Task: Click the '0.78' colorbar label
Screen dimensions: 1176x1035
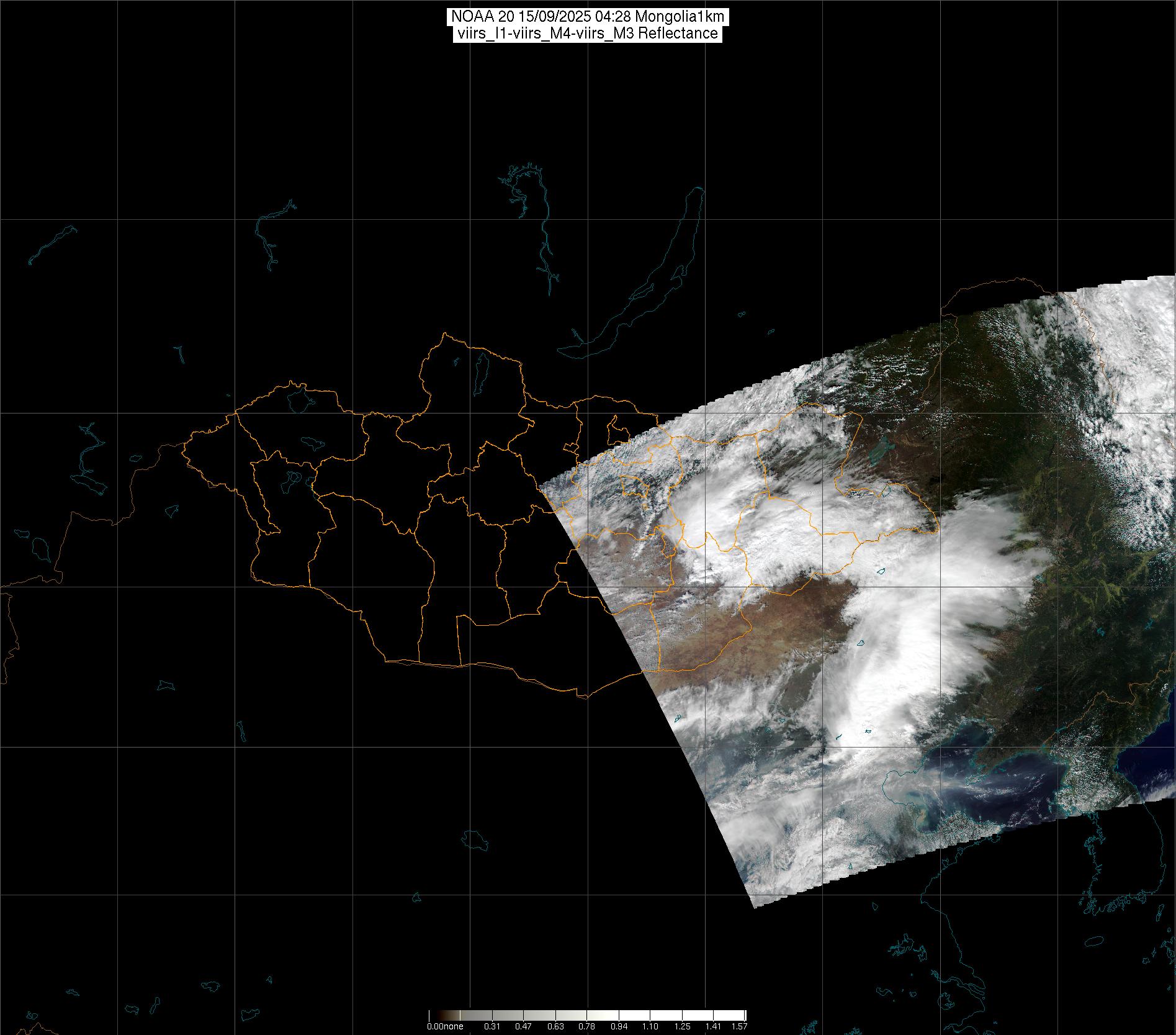Action: pos(587,1027)
